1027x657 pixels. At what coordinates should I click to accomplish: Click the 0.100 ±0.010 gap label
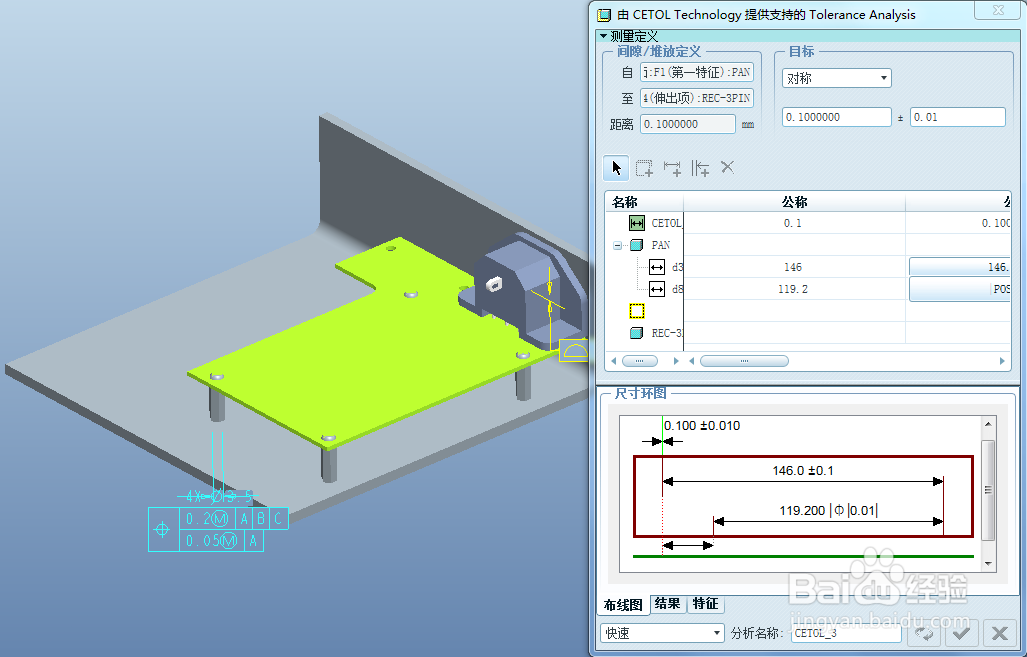(x=702, y=426)
